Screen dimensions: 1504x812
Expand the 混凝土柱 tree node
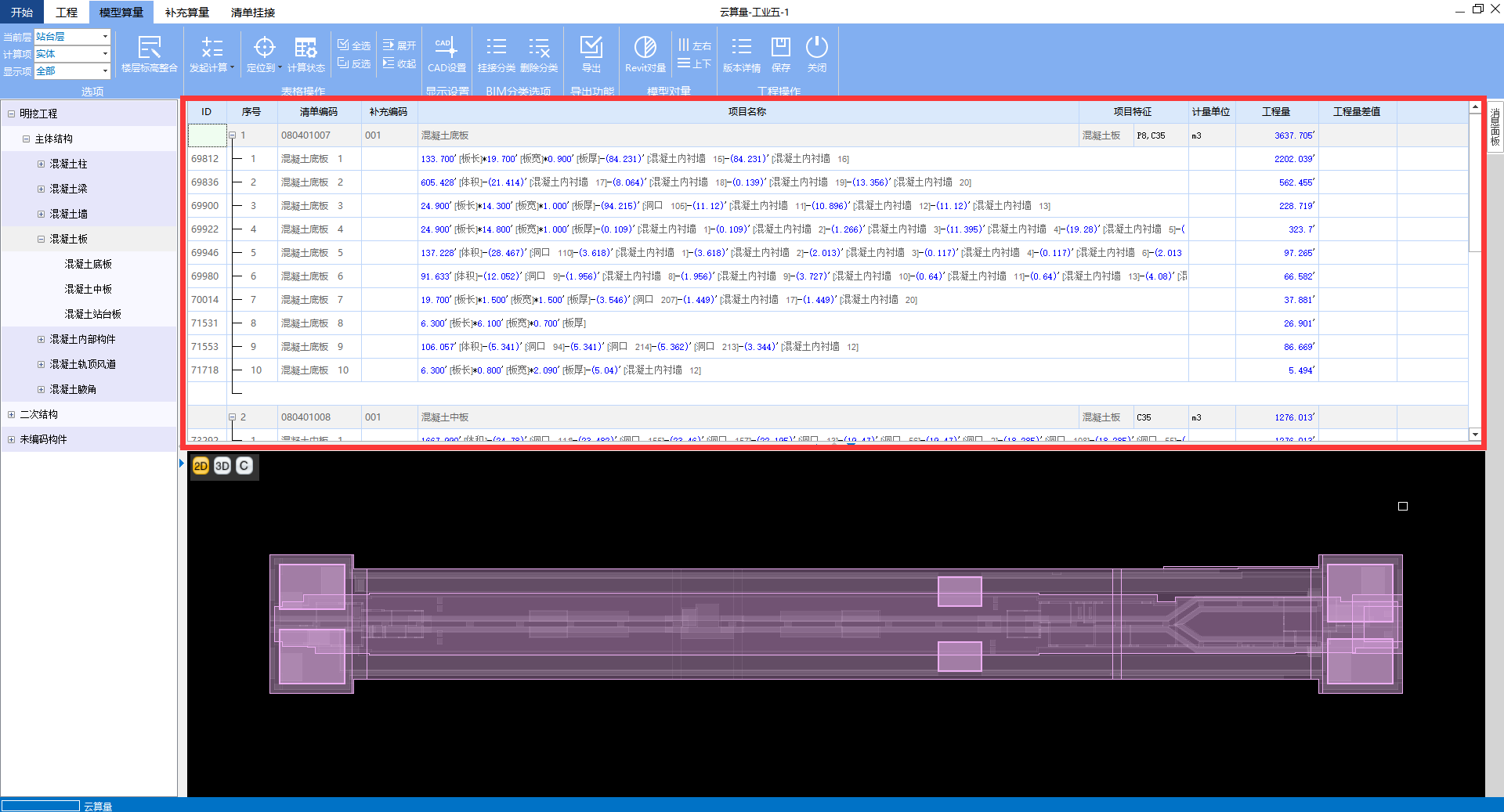click(x=41, y=164)
